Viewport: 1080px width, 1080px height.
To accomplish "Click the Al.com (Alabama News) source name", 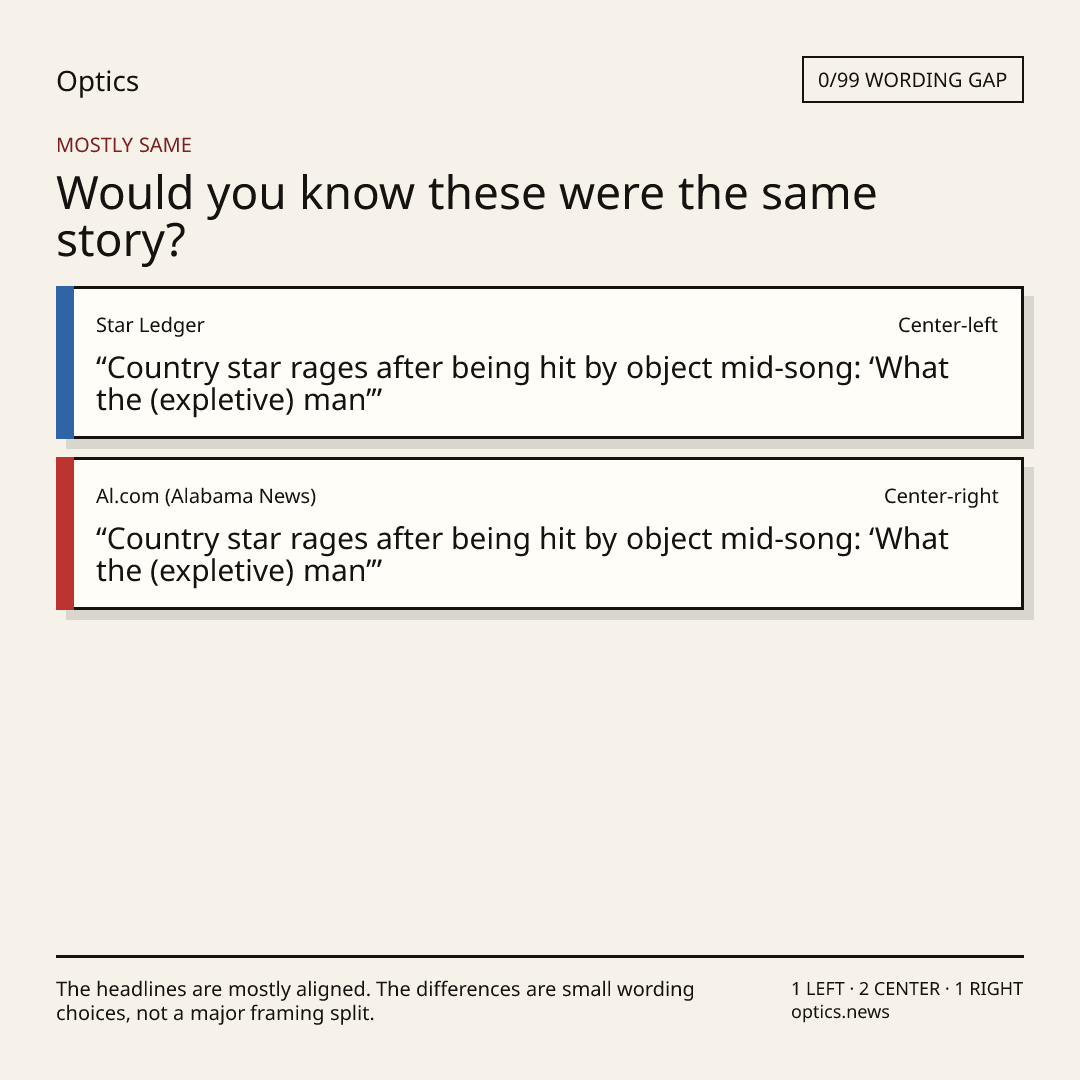I will [x=206, y=496].
